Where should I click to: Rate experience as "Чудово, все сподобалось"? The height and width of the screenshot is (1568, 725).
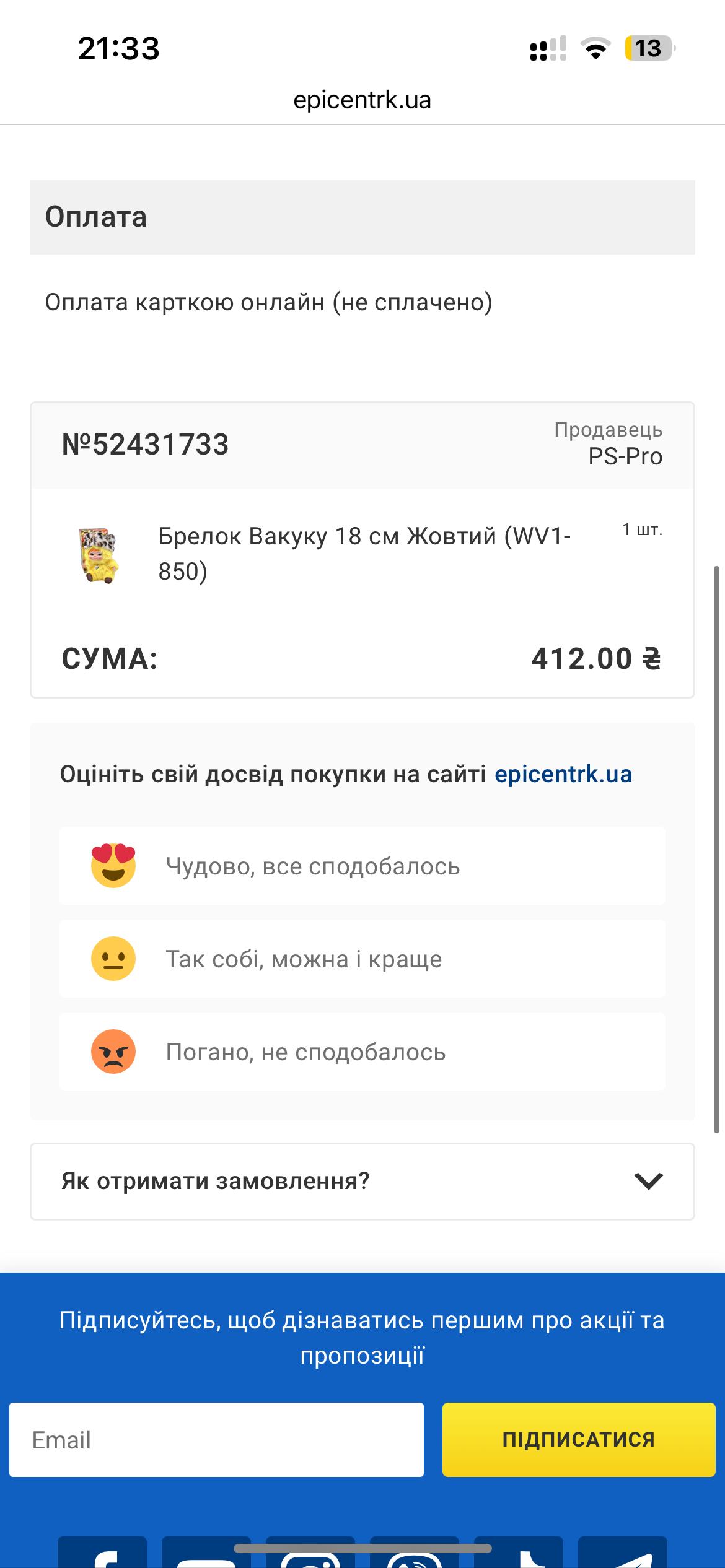tap(313, 866)
